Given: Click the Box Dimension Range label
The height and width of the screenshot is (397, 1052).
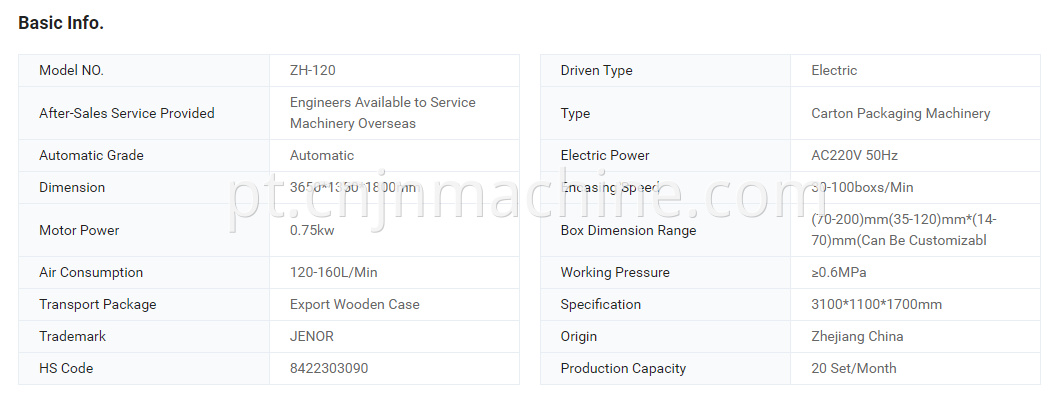Looking at the screenshot, I should tap(628, 230).
